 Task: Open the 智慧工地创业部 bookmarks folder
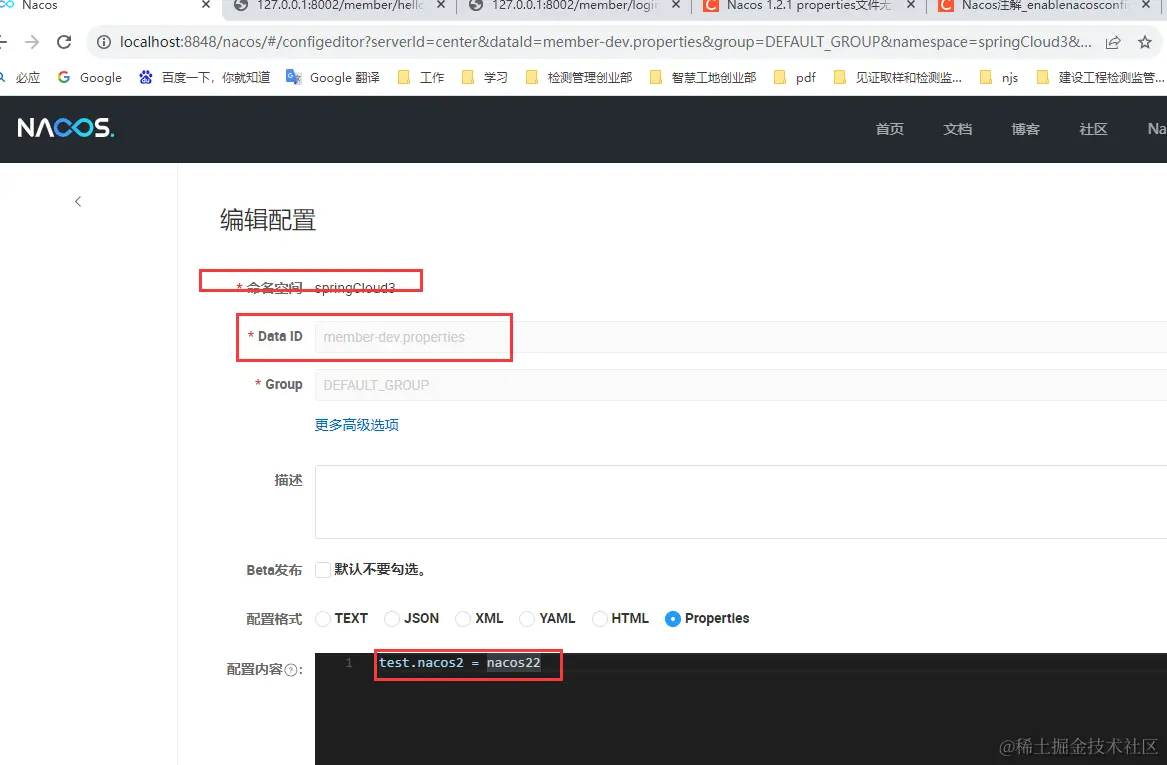pos(703,77)
